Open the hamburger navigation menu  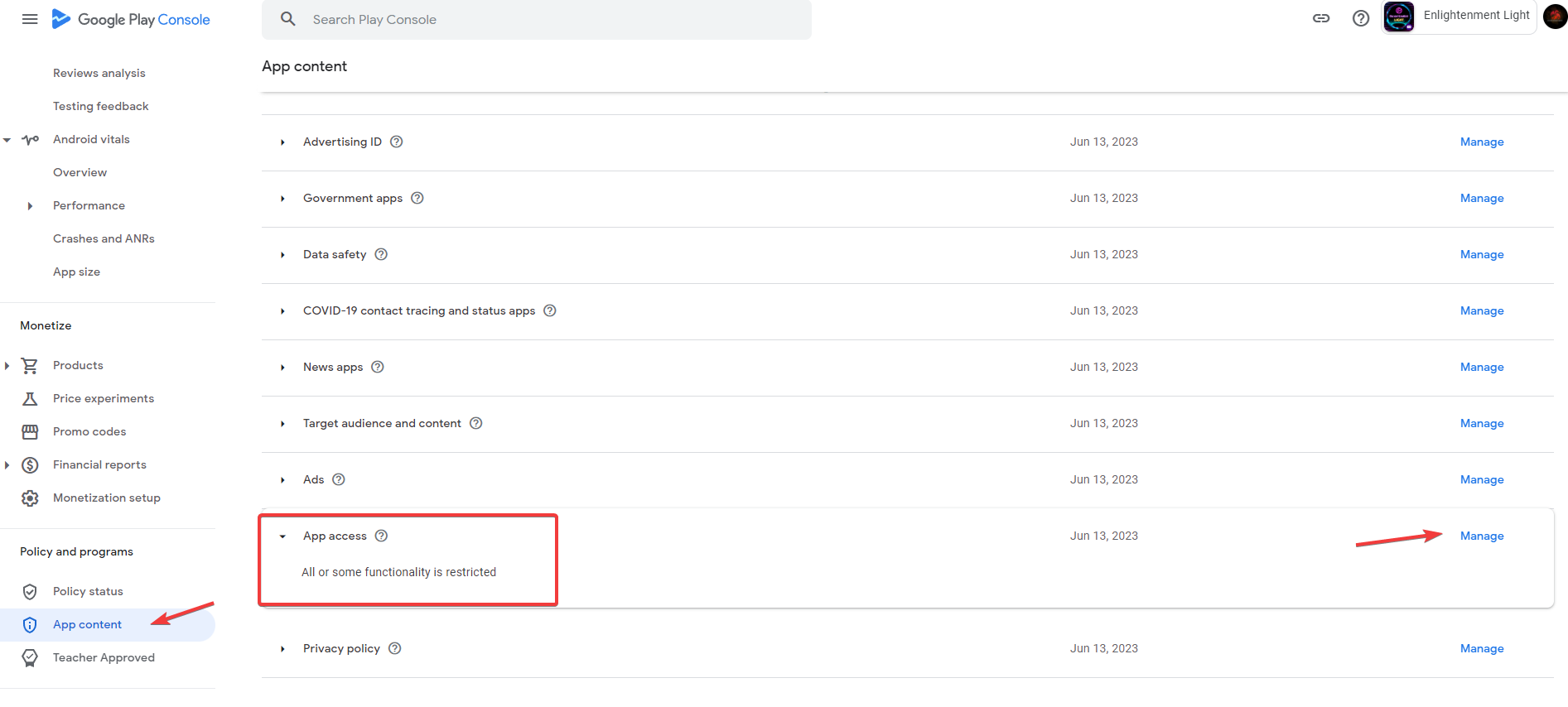(x=30, y=19)
